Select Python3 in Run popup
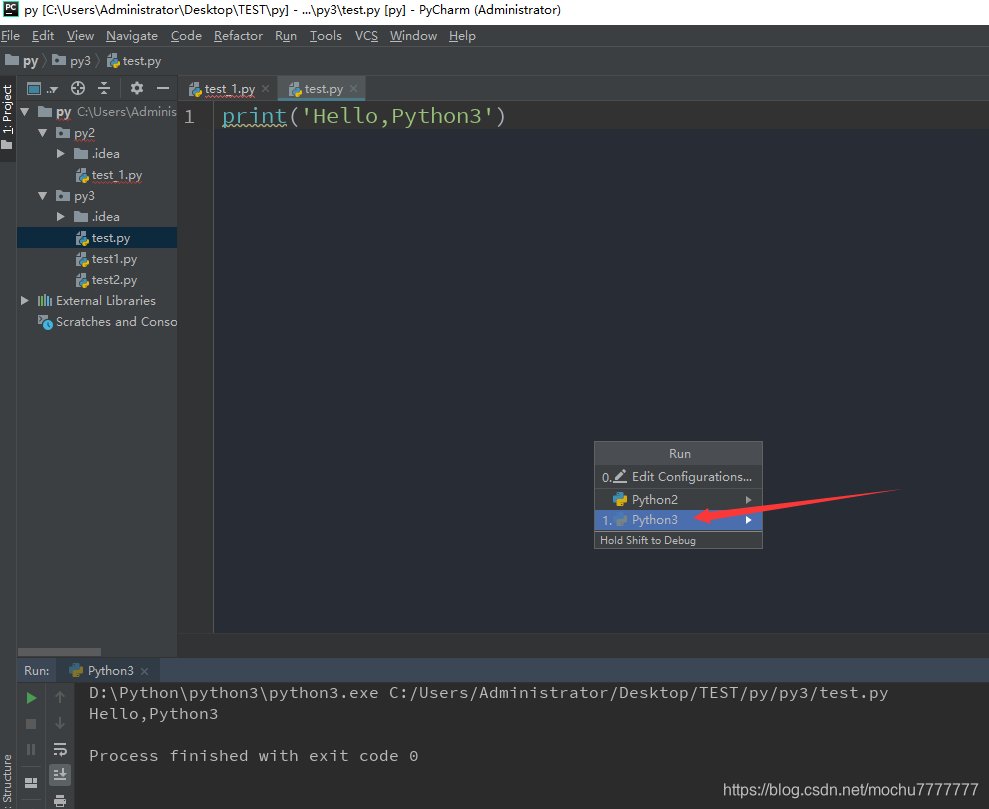 (678, 520)
